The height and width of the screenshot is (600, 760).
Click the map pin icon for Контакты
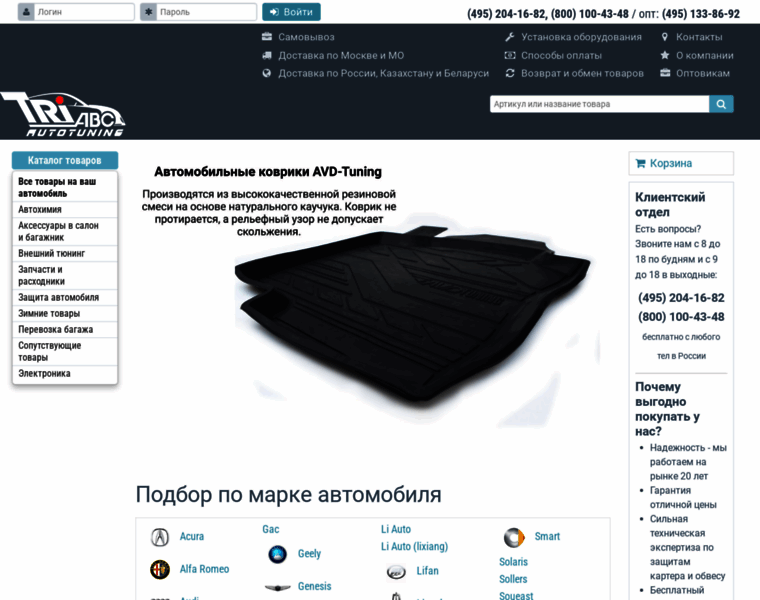tap(665, 36)
